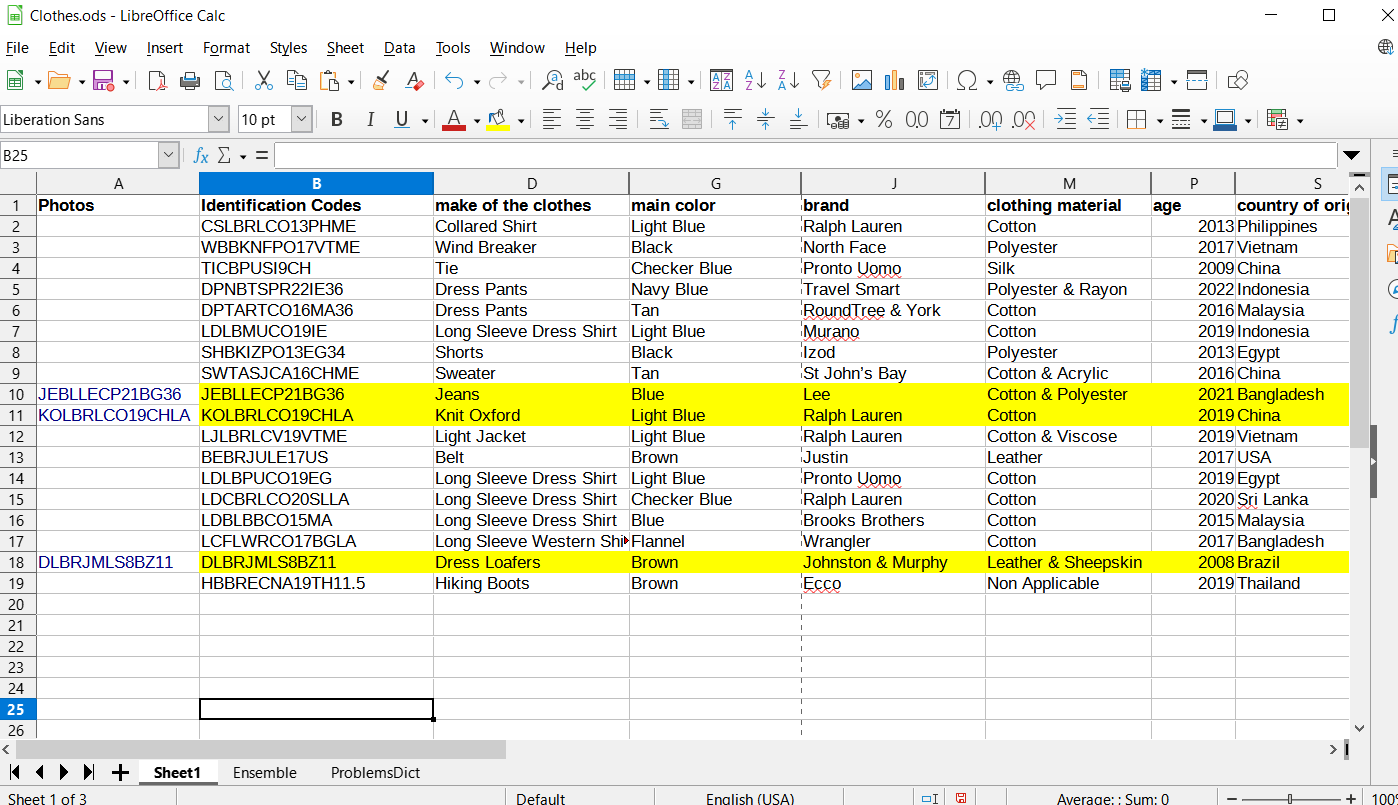Open the Format menu
Screen dimensions: 1398x805
(226, 48)
